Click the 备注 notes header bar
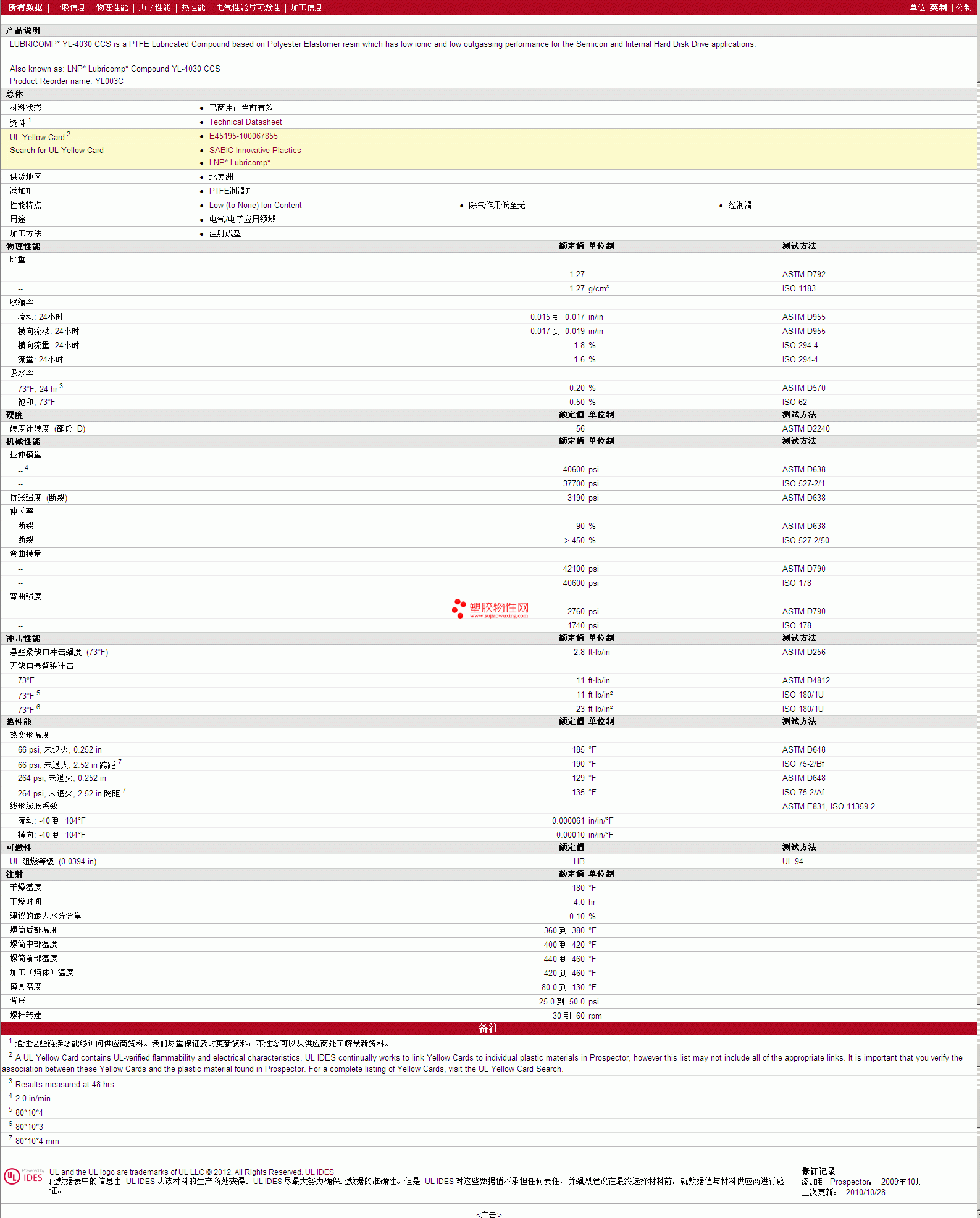The width and height of the screenshot is (980, 1218). [x=489, y=1028]
